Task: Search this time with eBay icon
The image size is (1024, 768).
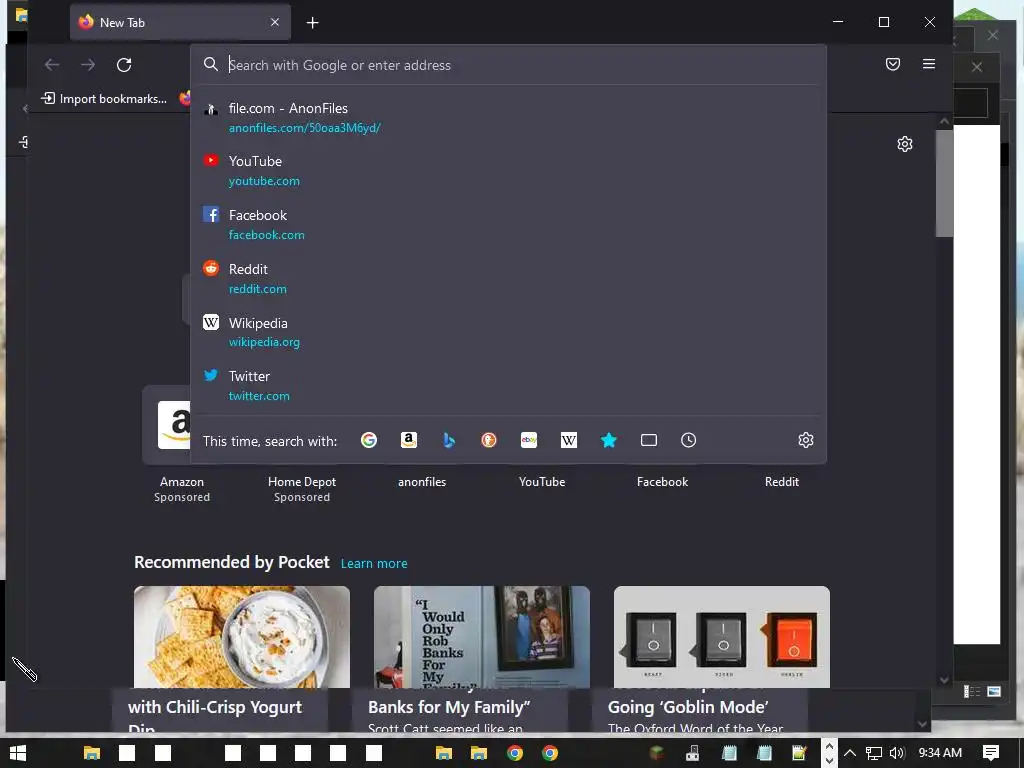Action: [529, 440]
